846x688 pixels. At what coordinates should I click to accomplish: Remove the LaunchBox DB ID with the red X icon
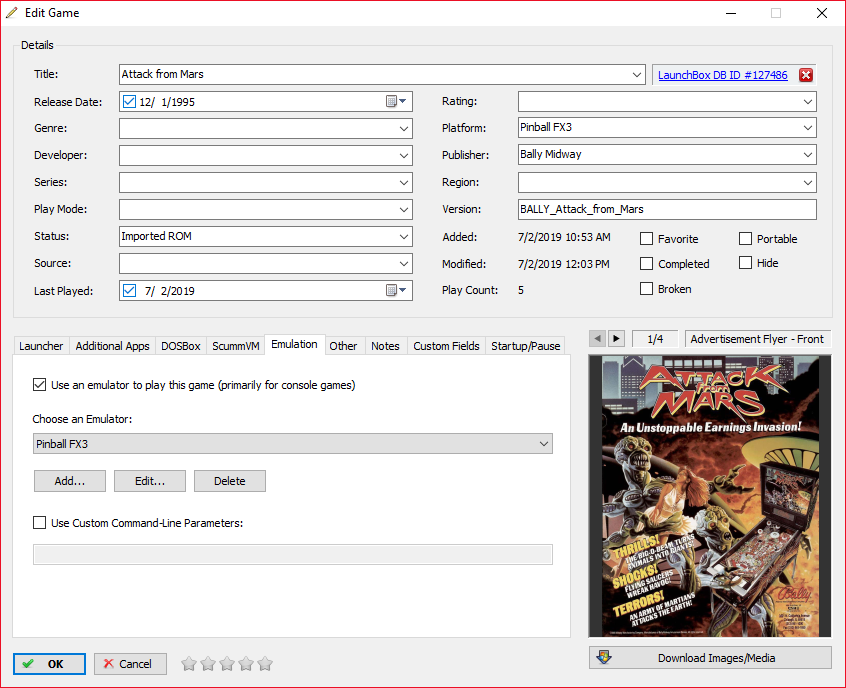[806, 75]
